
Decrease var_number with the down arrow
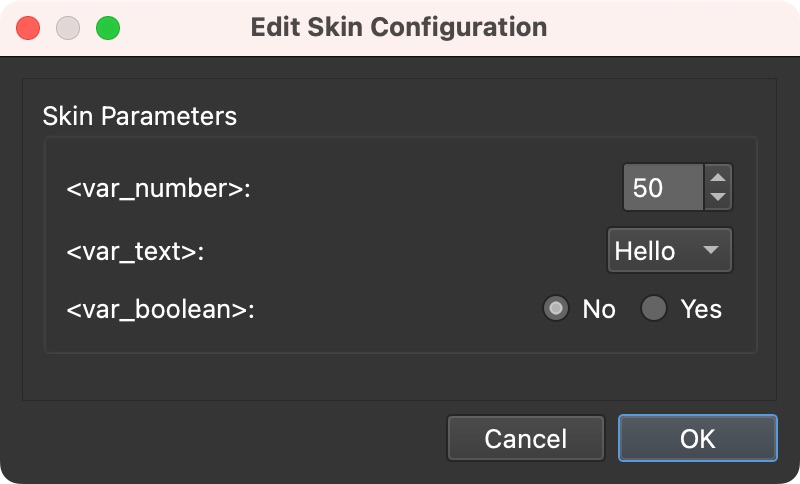tap(718, 198)
